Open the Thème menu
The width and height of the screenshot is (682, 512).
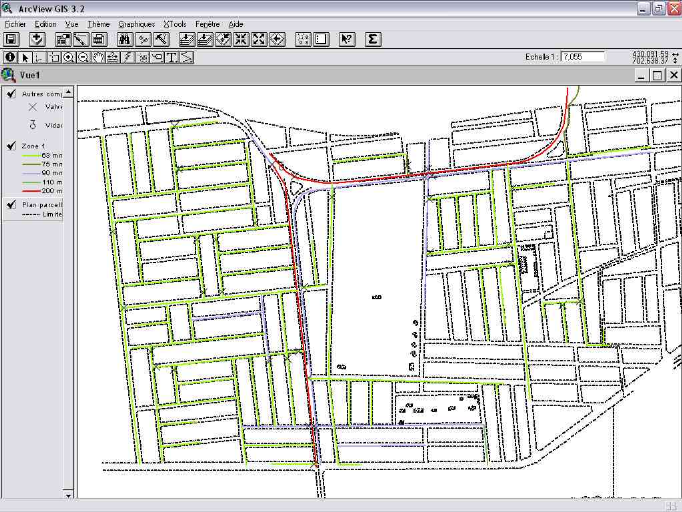98,23
